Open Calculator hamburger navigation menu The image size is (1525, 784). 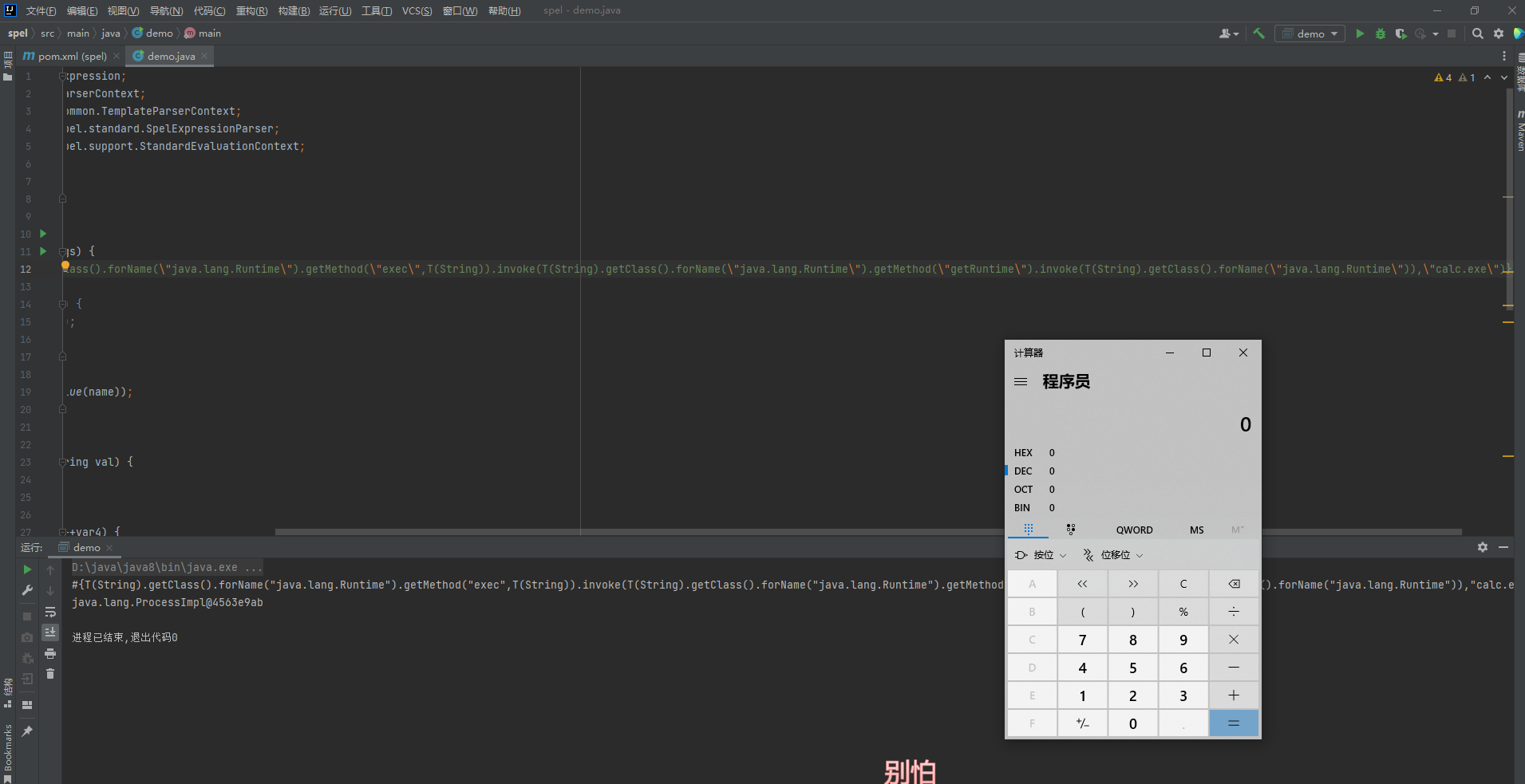1021,382
